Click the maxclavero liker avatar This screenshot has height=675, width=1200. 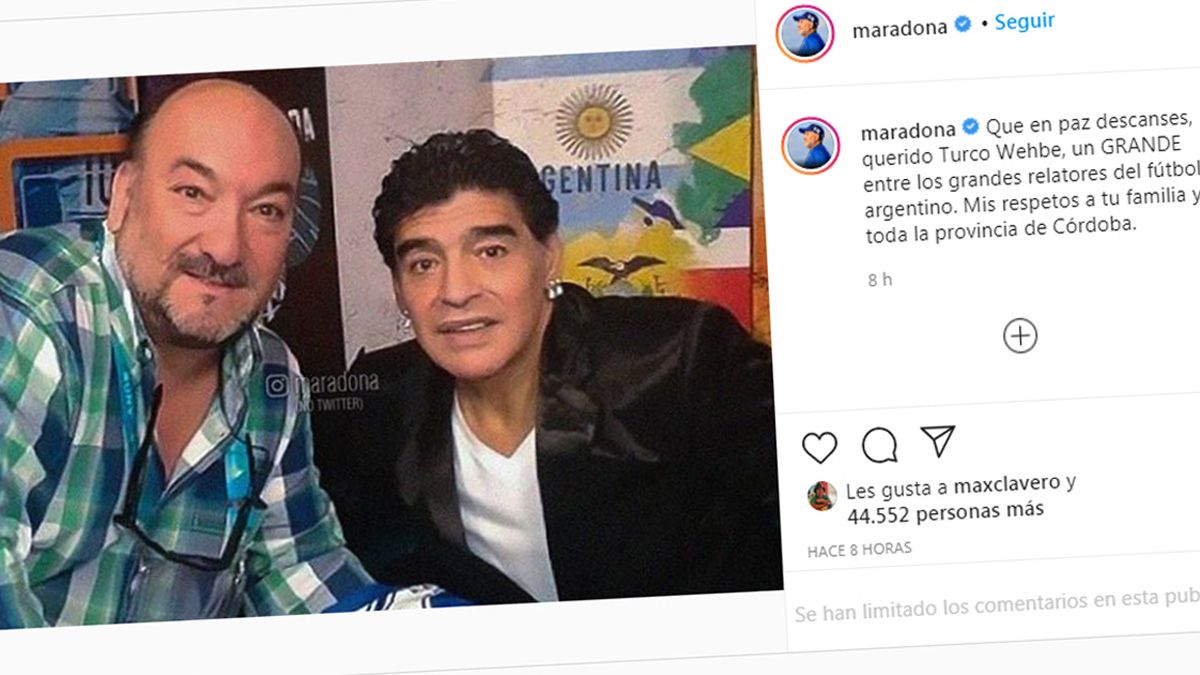(822, 496)
